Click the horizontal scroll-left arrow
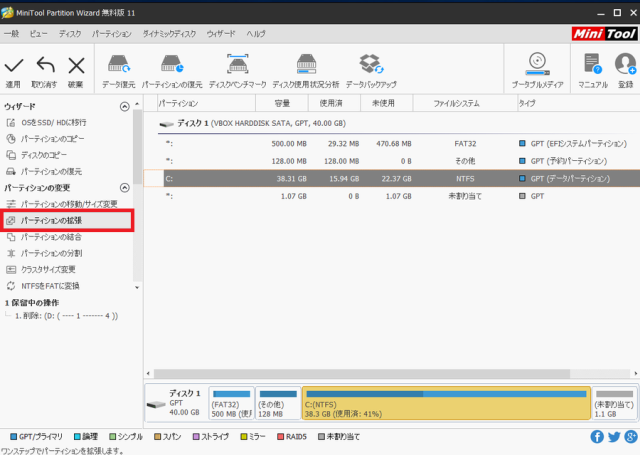This screenshot has width=640, height=455. point(148,373)
